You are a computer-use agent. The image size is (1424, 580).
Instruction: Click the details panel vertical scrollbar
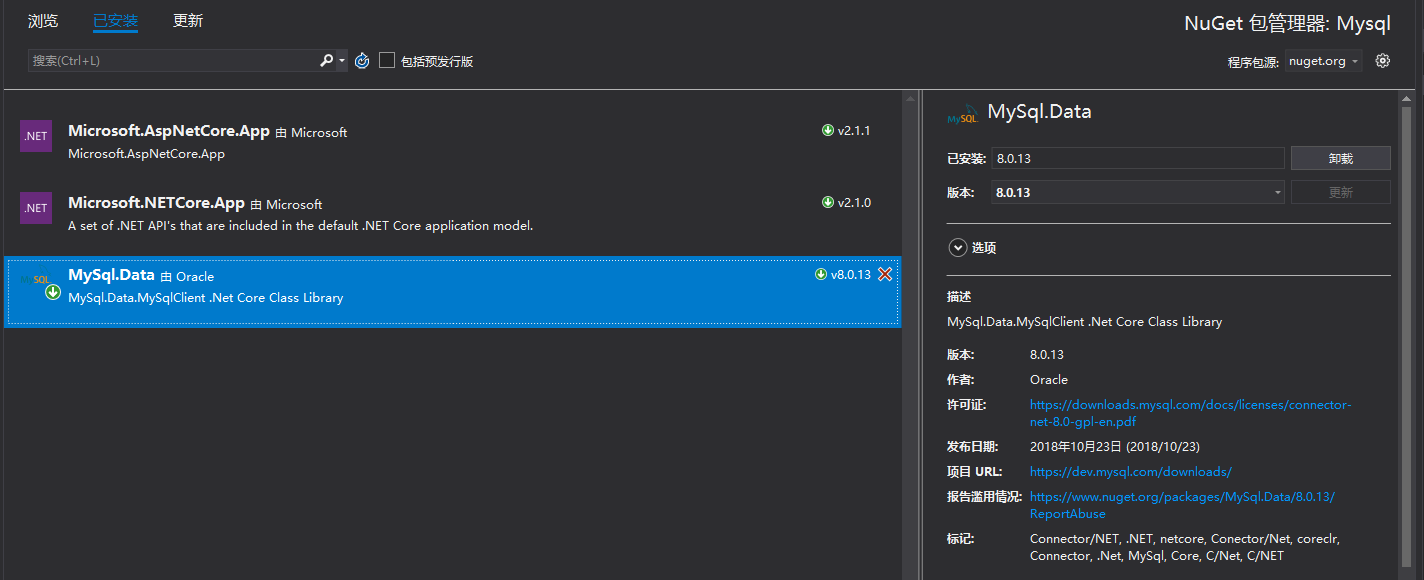(x=1406, y=335)
